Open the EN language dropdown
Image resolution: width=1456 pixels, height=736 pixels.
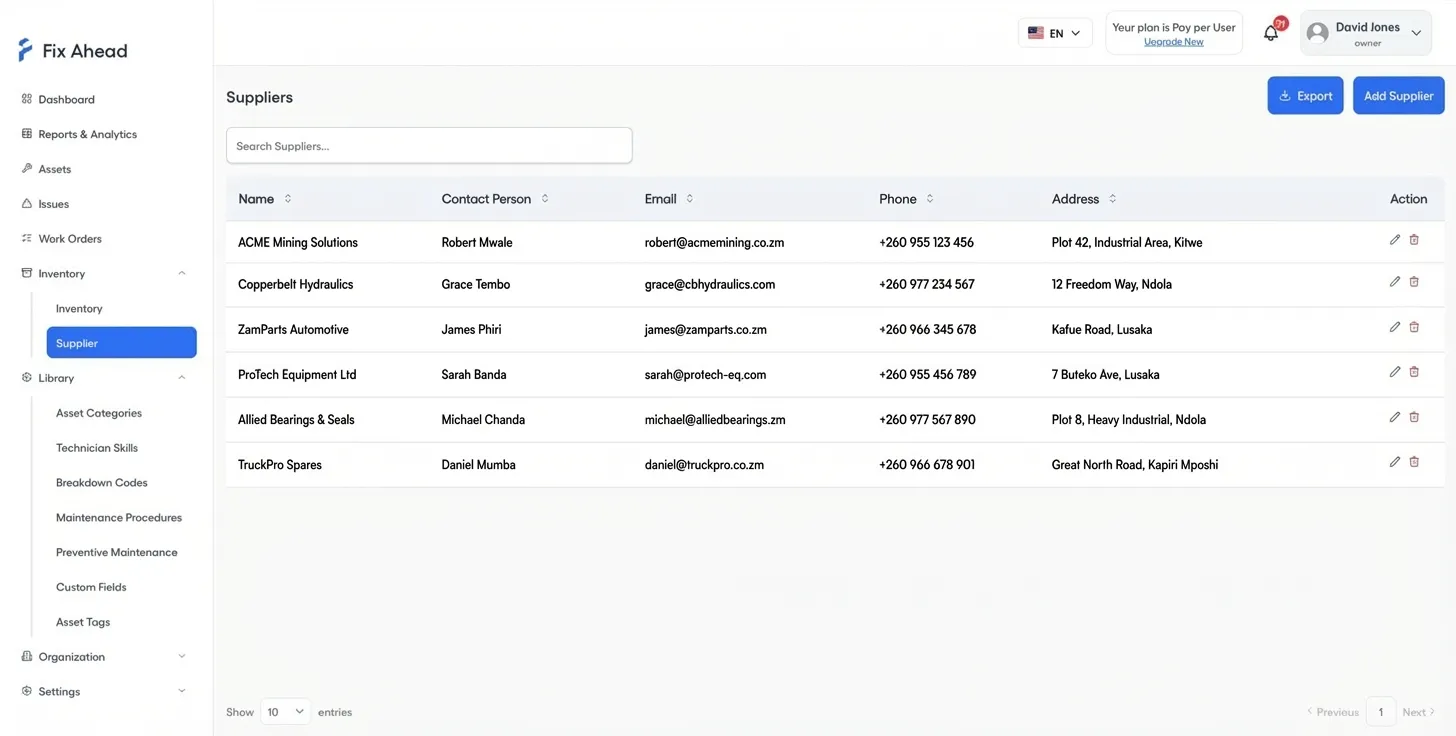[x=1055, y=32]
